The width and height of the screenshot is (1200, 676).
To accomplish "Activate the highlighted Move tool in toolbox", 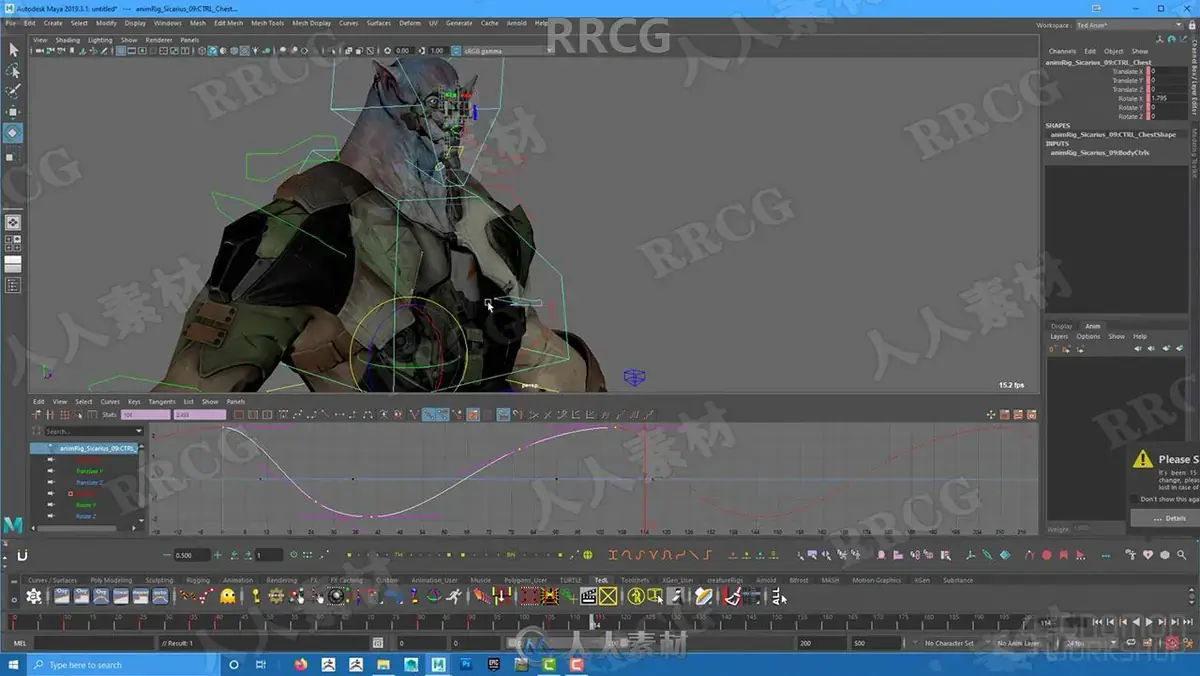I will pos(13,132).
